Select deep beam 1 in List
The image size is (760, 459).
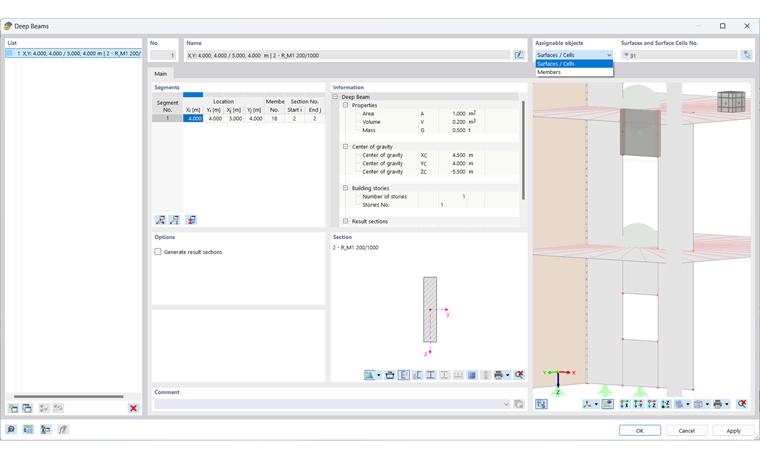point(73,53)
